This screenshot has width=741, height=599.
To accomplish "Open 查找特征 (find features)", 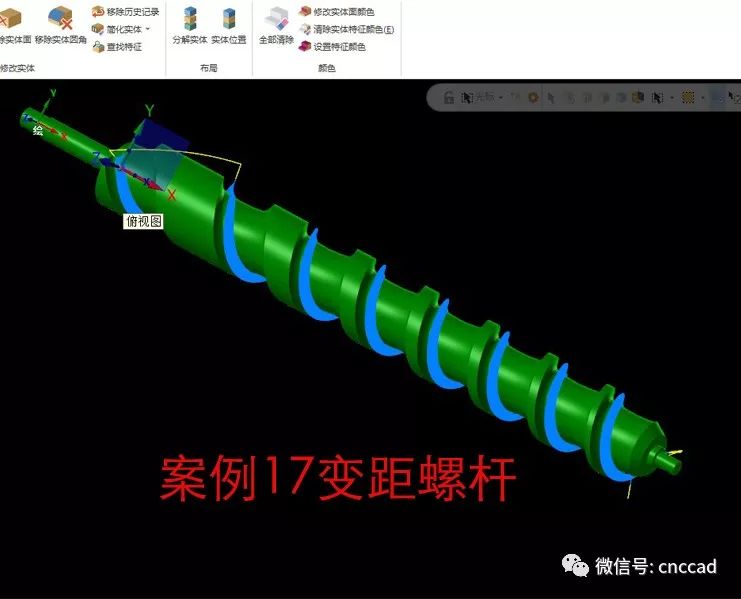I will pos(117,47).
